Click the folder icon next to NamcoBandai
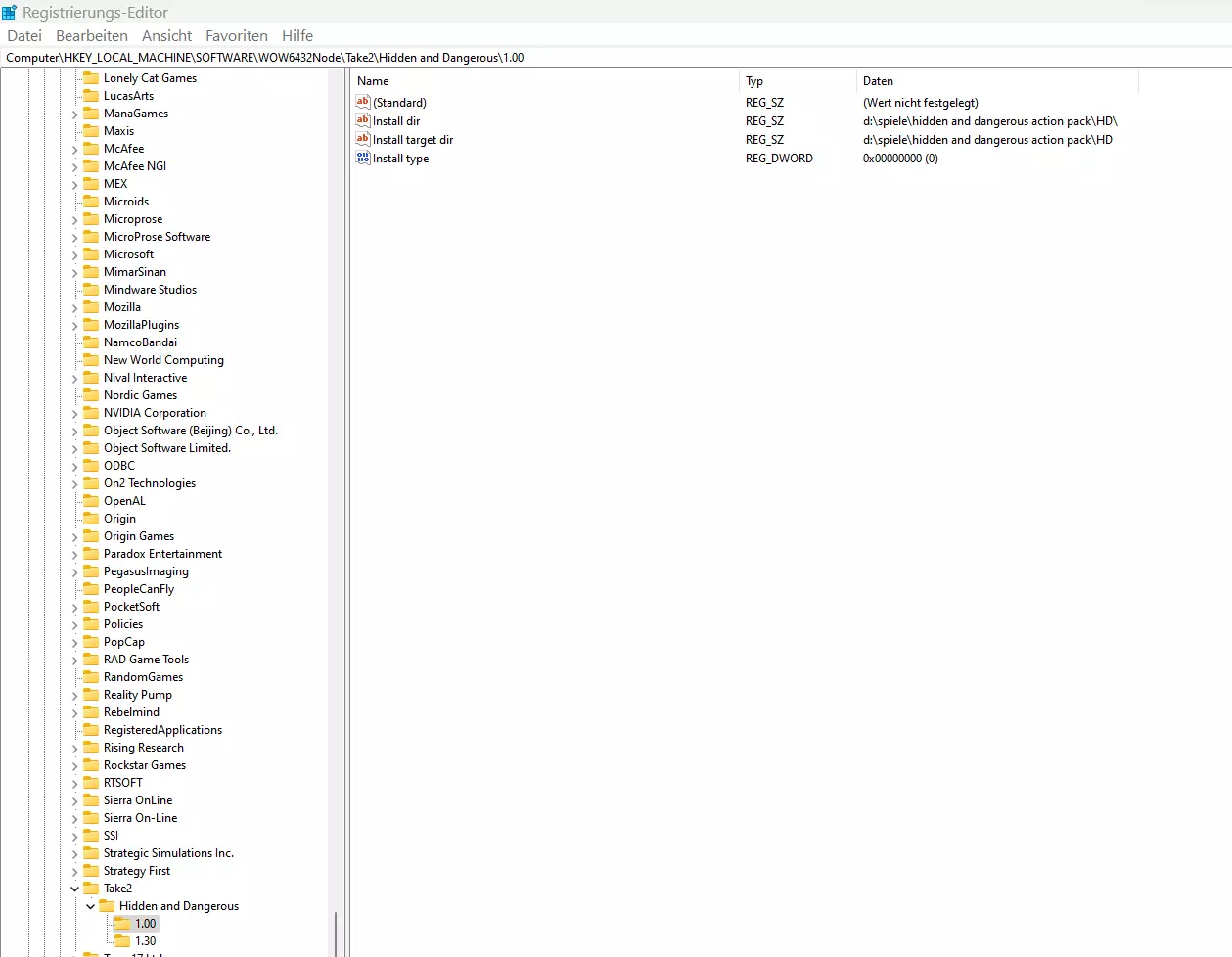1232x957 pixels. click(91, 342)
